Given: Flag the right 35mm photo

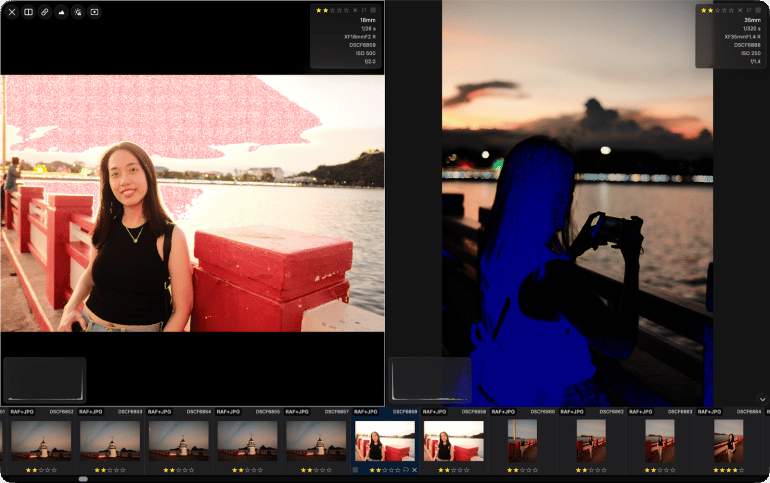Looking at the screenshot, I should point(748,10).
